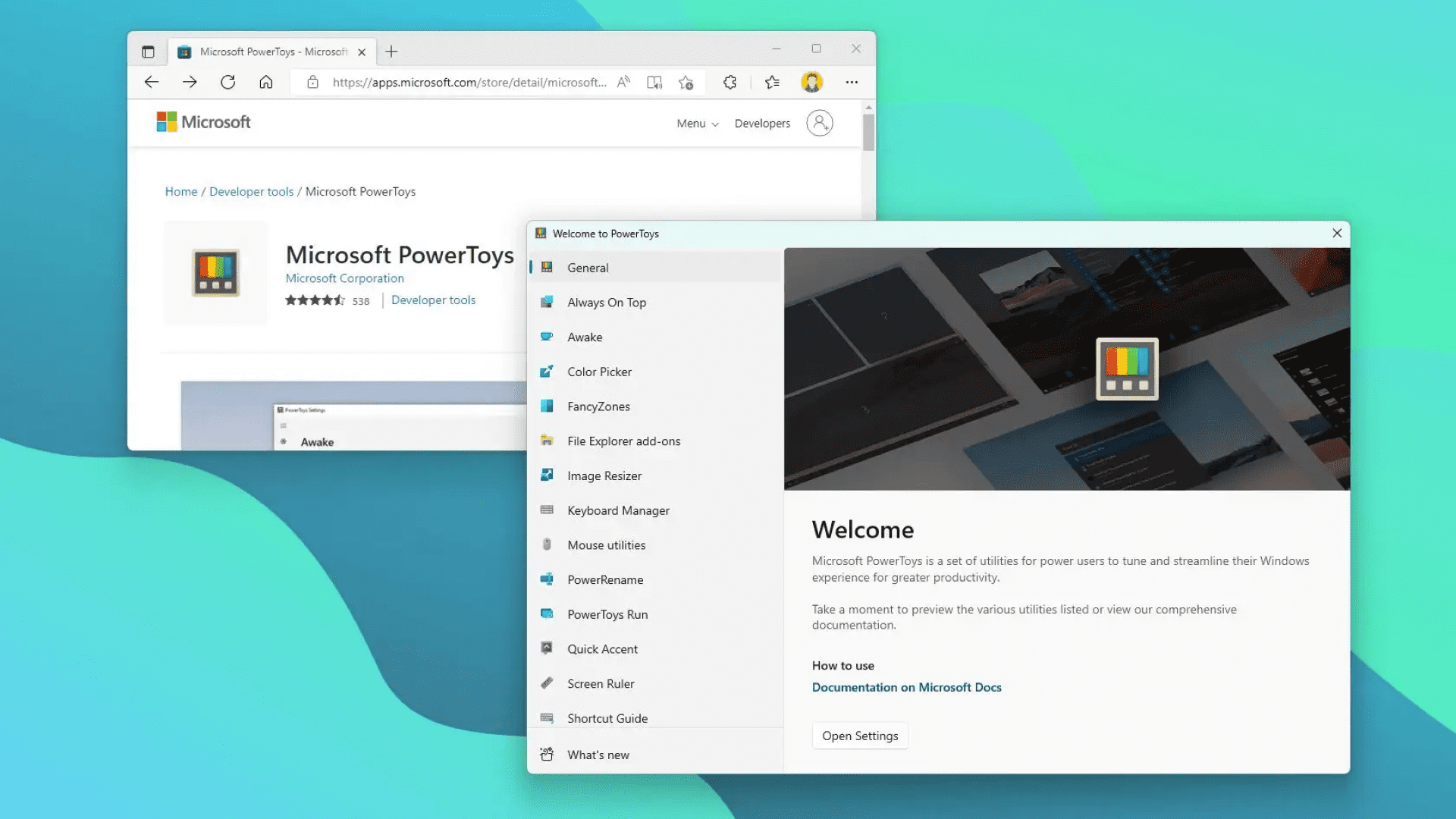This screenshot has height=819, width=1456.
Task: Open a new tab in Edge
Action: (391, 52)
